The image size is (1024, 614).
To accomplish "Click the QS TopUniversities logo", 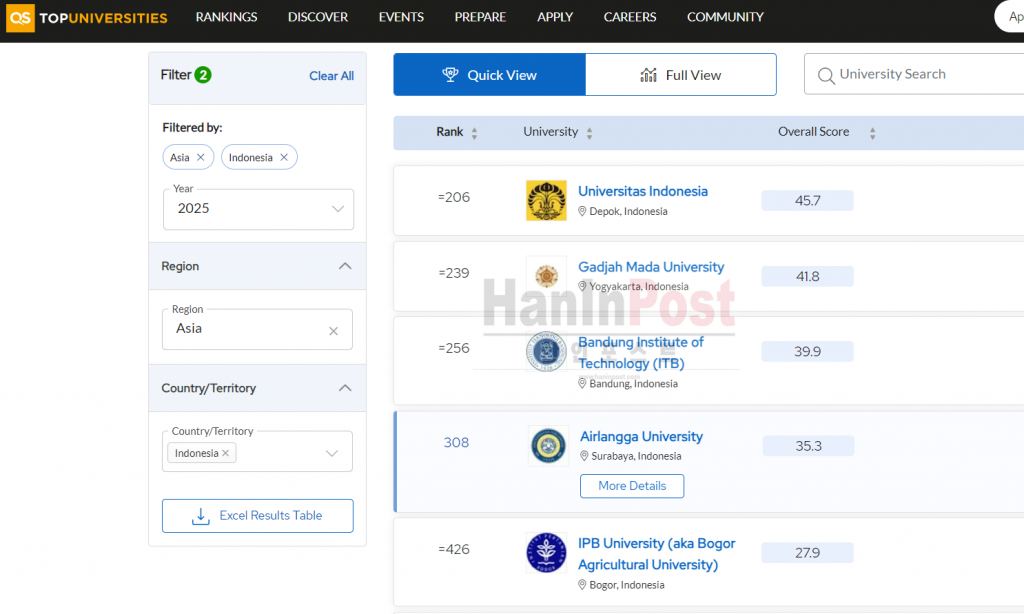I will pyautogui.click(x=86, y=17).
